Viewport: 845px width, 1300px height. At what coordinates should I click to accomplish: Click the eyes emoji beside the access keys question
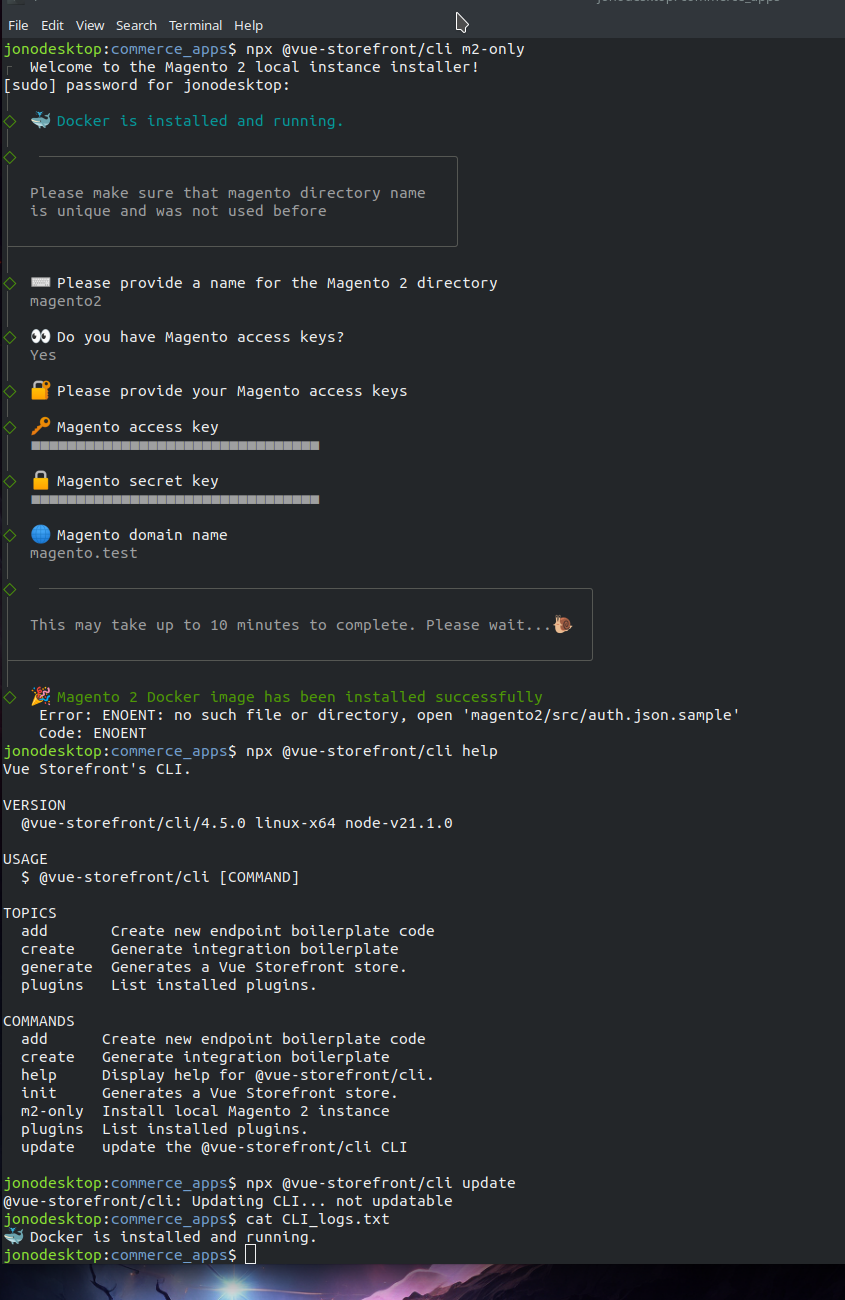[x=41, y=337]
